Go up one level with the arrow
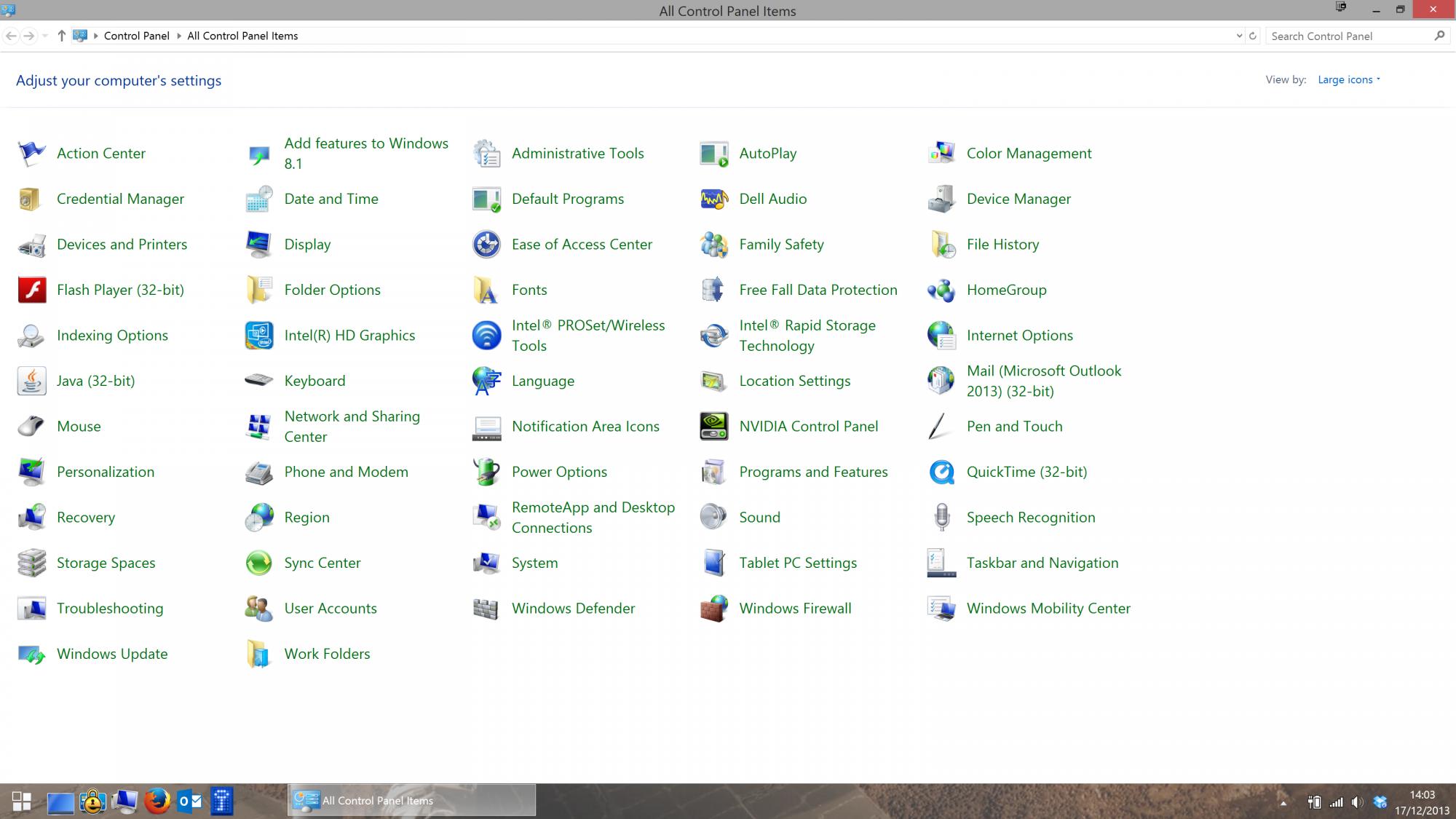The image size is (1456, 819). (61, 36)
